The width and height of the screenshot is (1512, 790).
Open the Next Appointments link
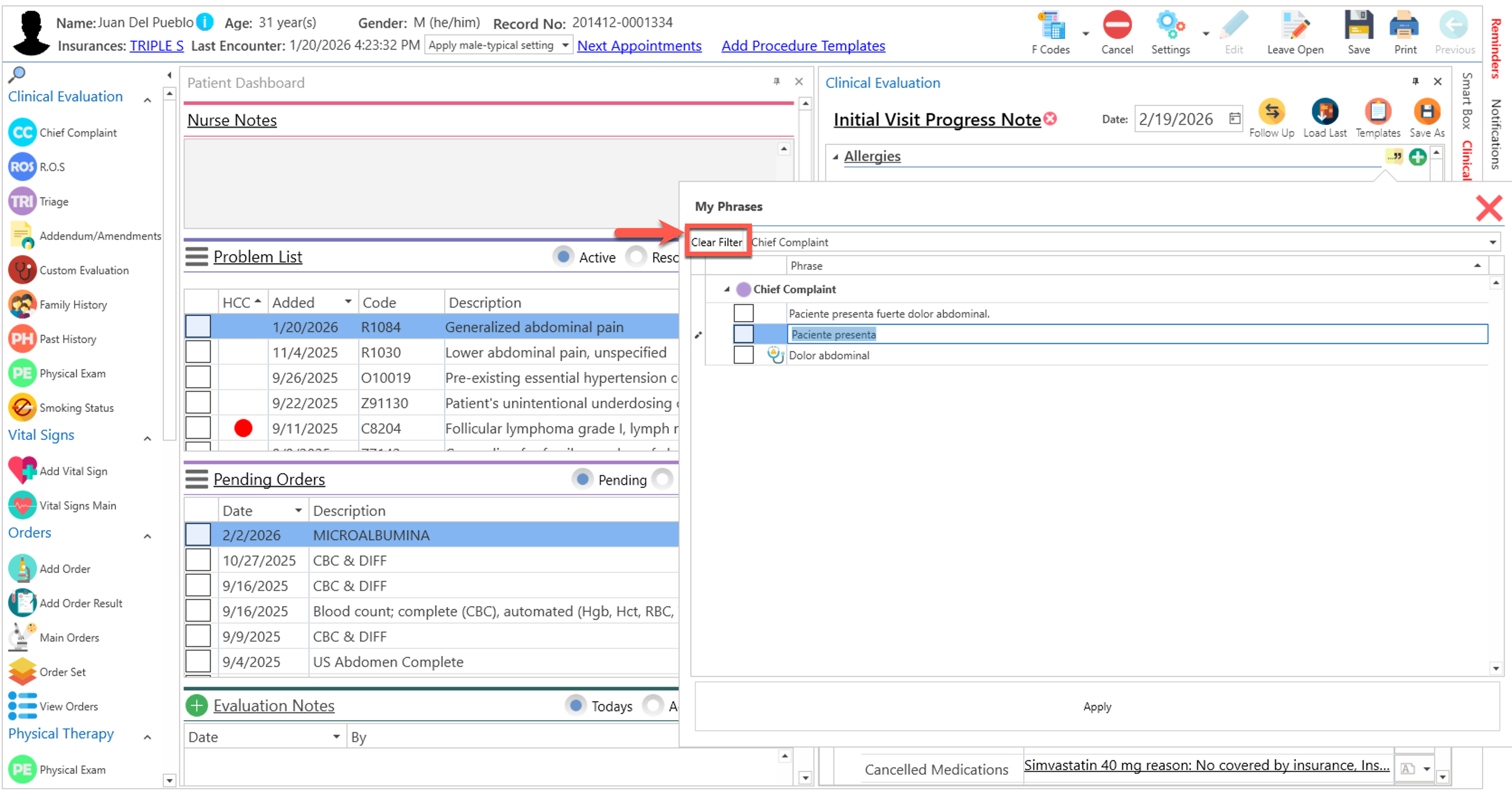(639, 46)
